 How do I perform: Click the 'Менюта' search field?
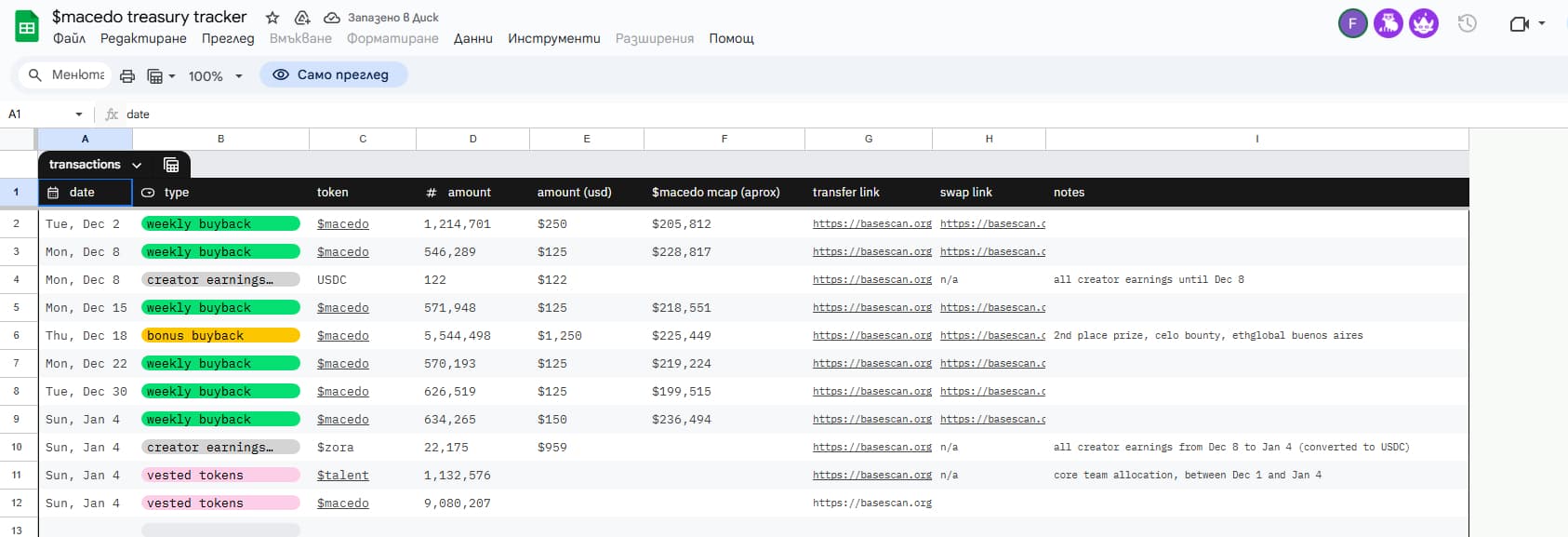pos(77,75)
